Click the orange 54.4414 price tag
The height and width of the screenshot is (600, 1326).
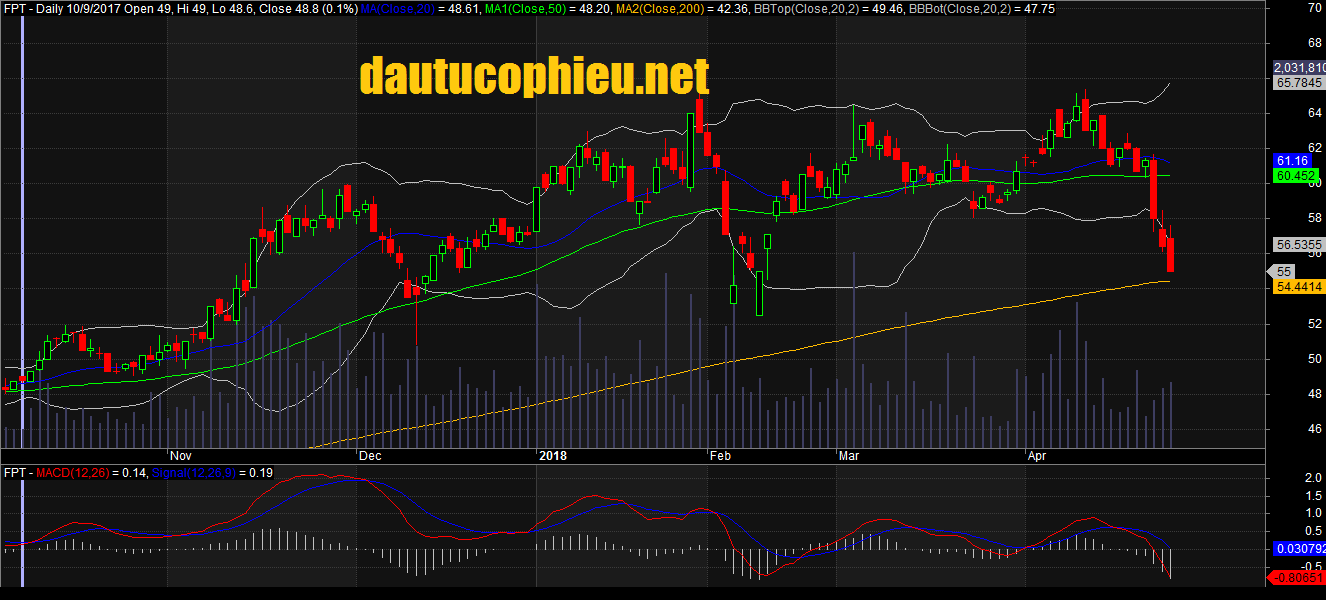[1298, 287]
